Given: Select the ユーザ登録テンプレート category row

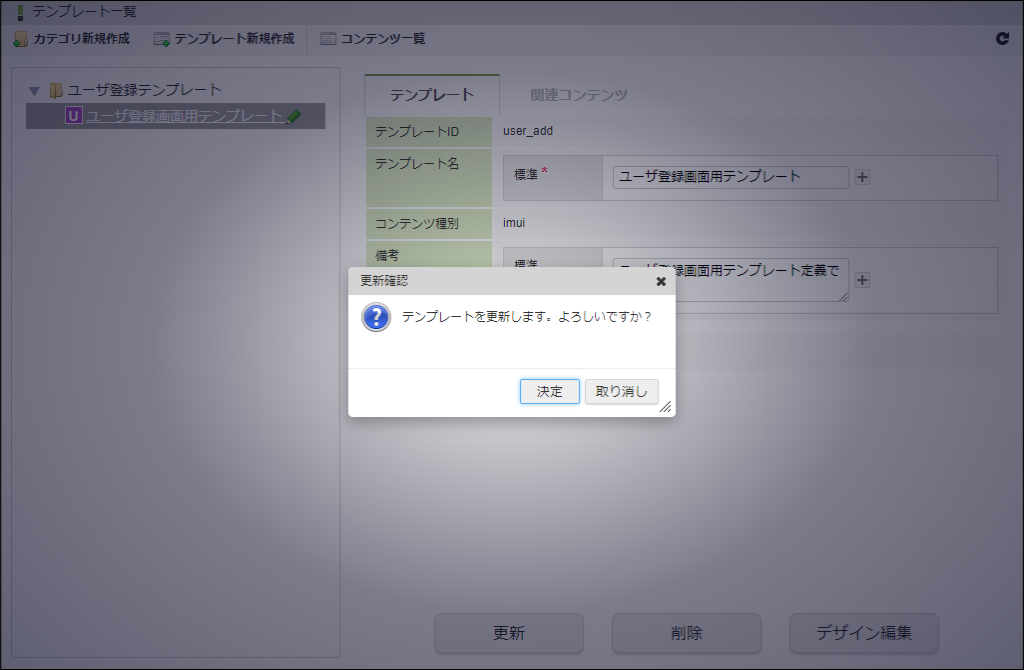Looking at the screenshot, I should 145,89.
